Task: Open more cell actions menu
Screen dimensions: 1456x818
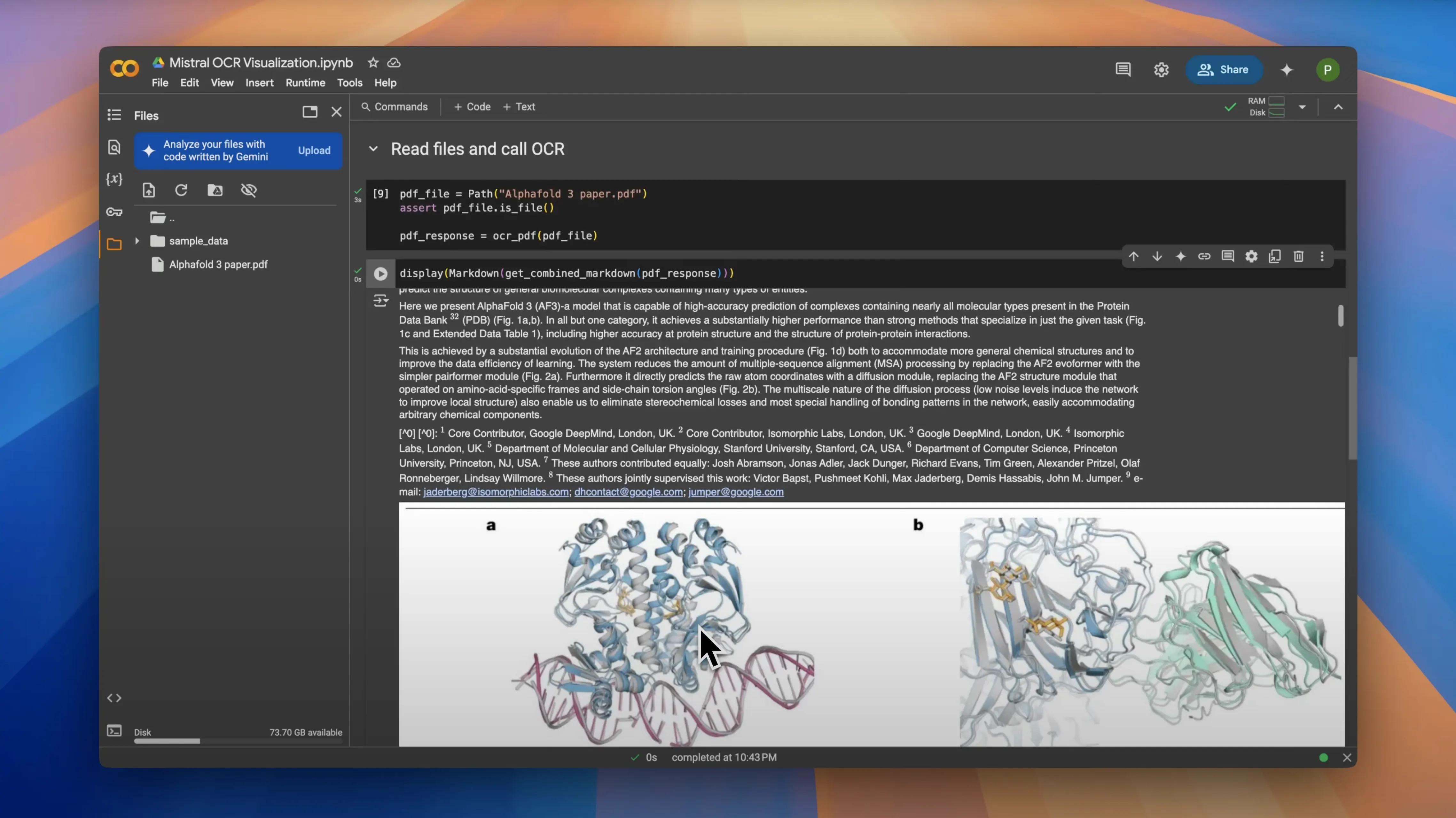Action: [1322, 257]
